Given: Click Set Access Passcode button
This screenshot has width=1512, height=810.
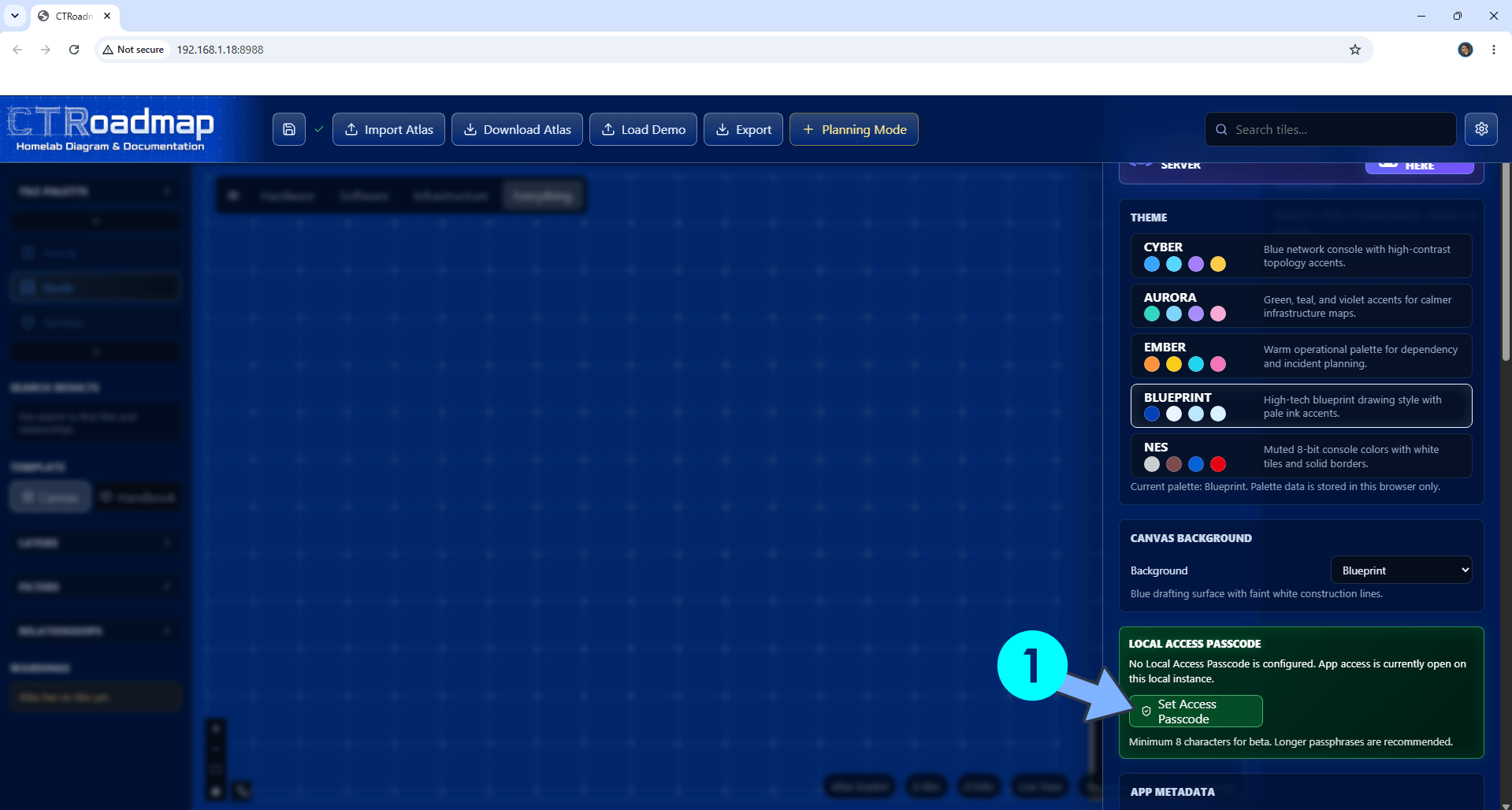Looking at the screenshot, I should click(x=1195, y=711).
